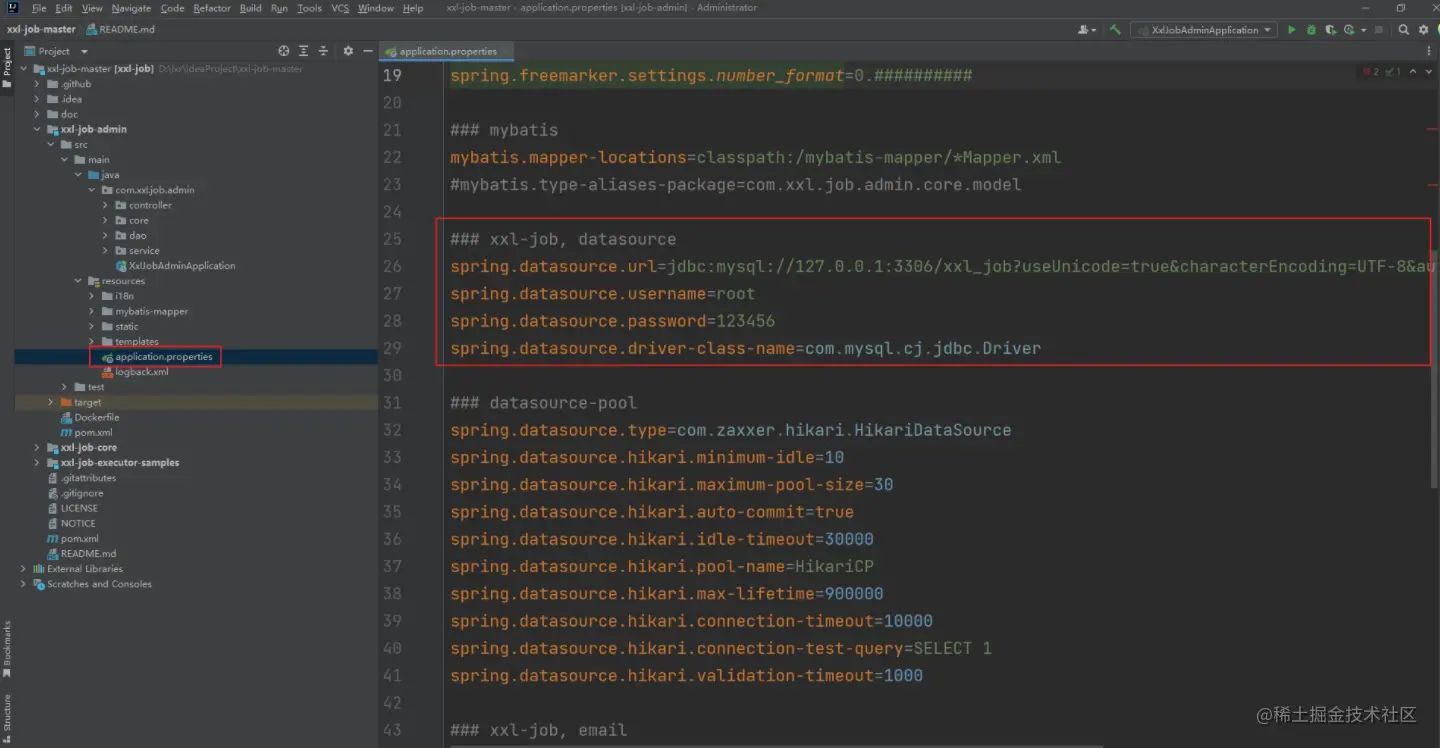Open the Refactor menu

point(212,8)
